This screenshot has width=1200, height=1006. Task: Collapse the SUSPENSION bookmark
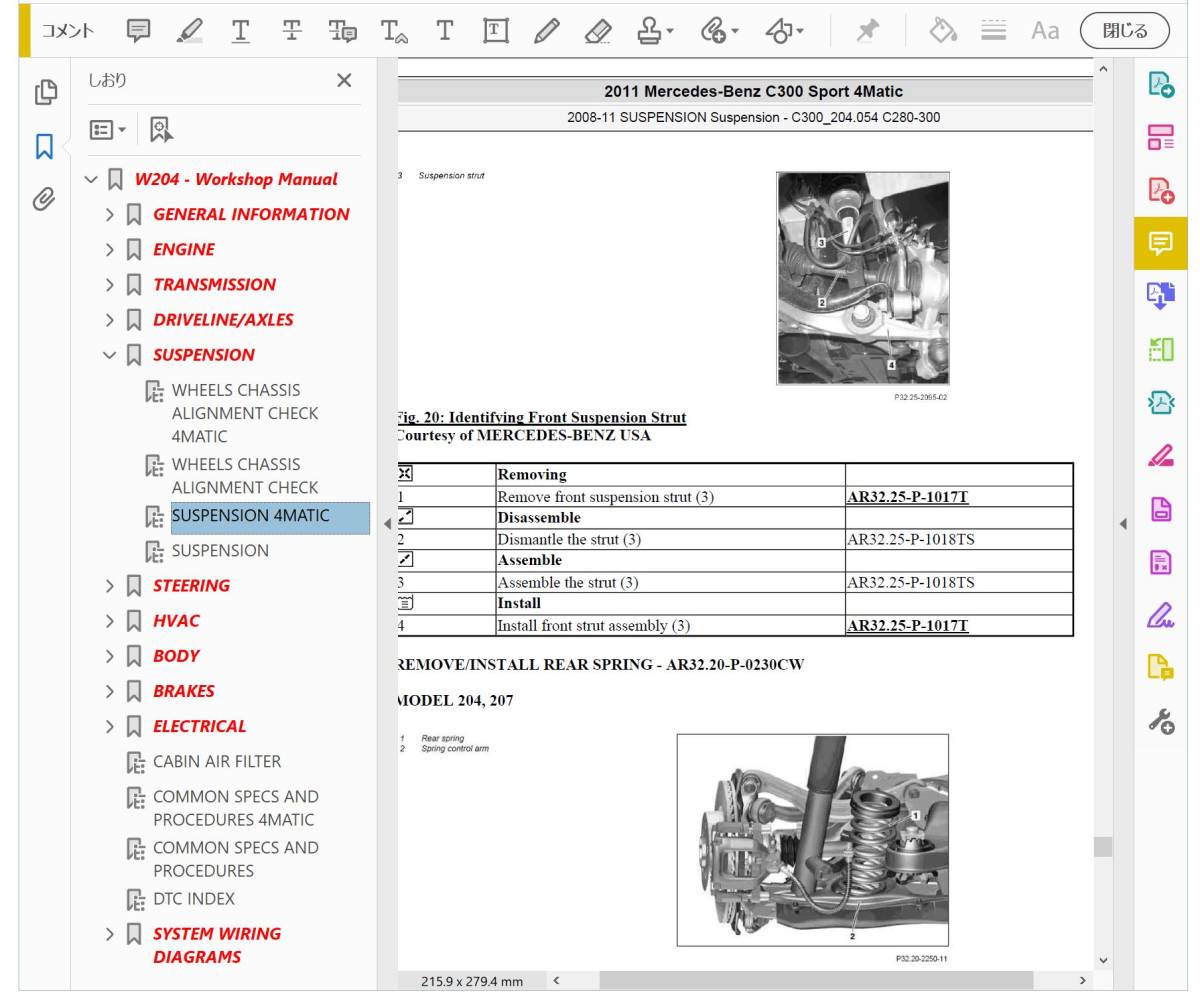point(110,355)
